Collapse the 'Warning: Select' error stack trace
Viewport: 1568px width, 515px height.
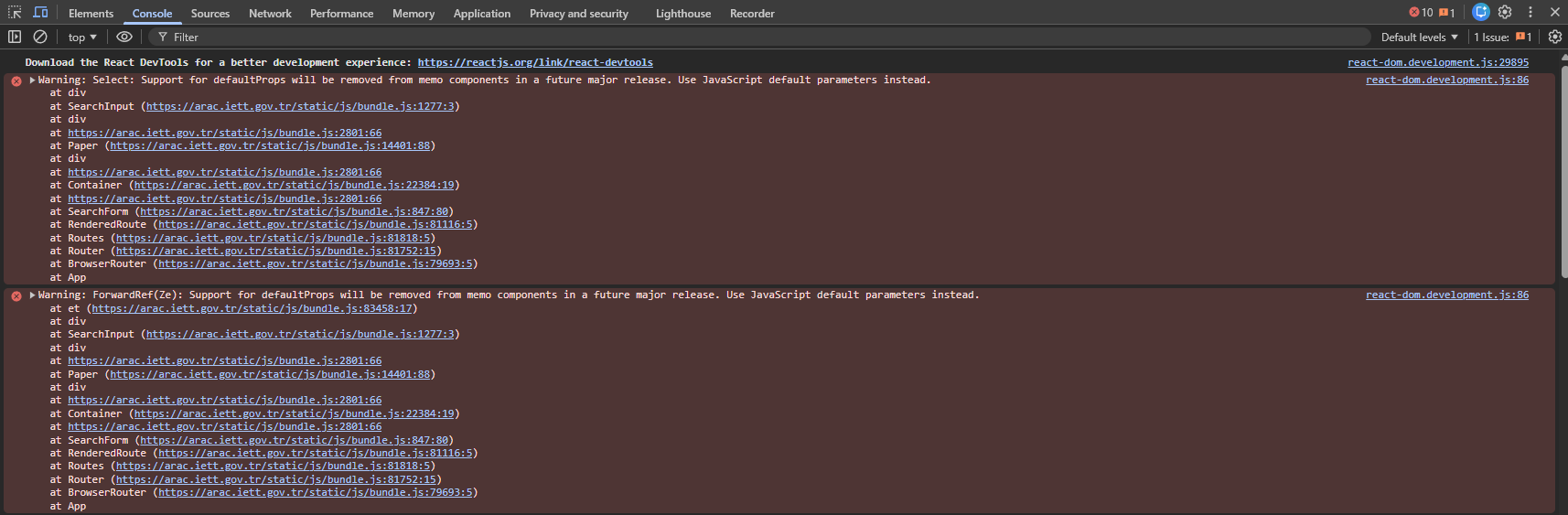[33, 80]
